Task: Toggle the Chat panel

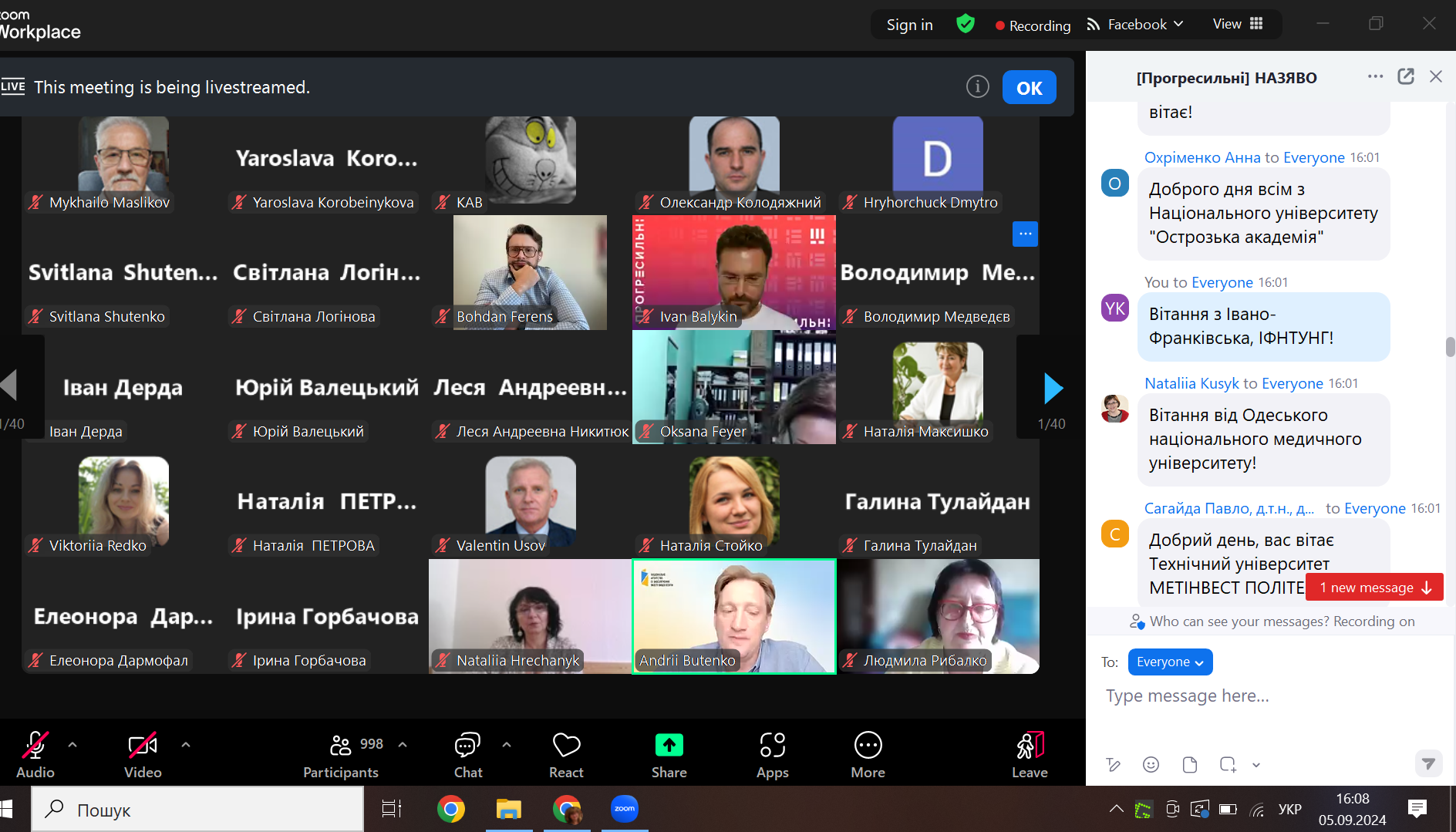Action: [x=467, y=754]
